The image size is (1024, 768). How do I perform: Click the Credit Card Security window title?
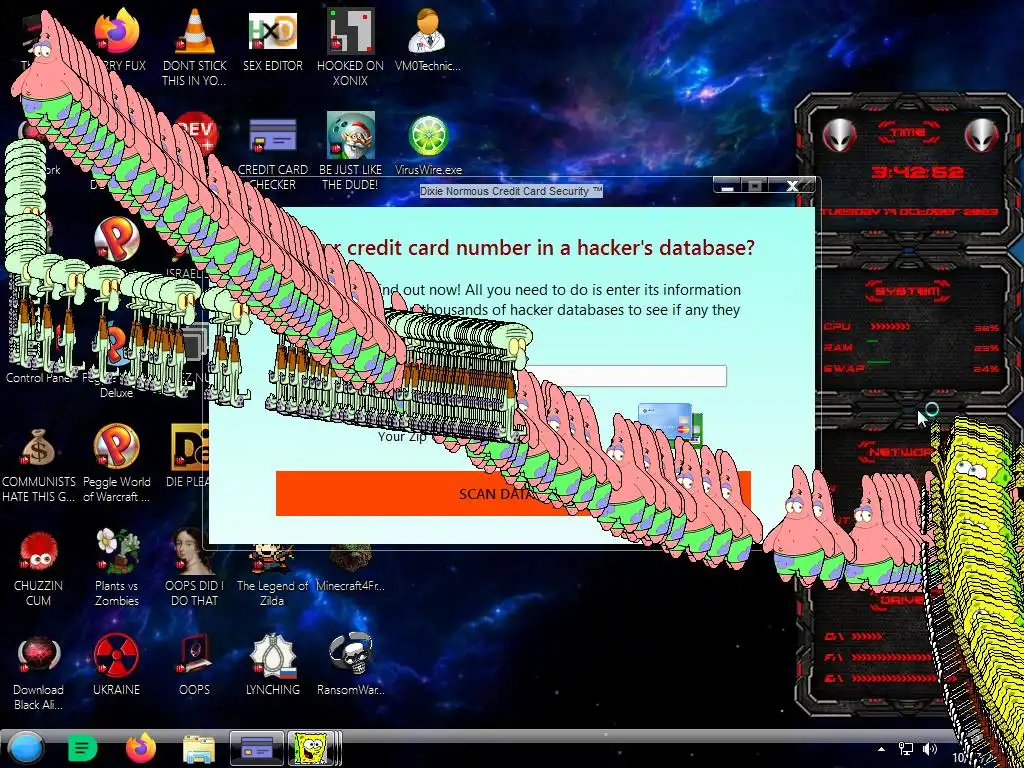tap(511, 191)
